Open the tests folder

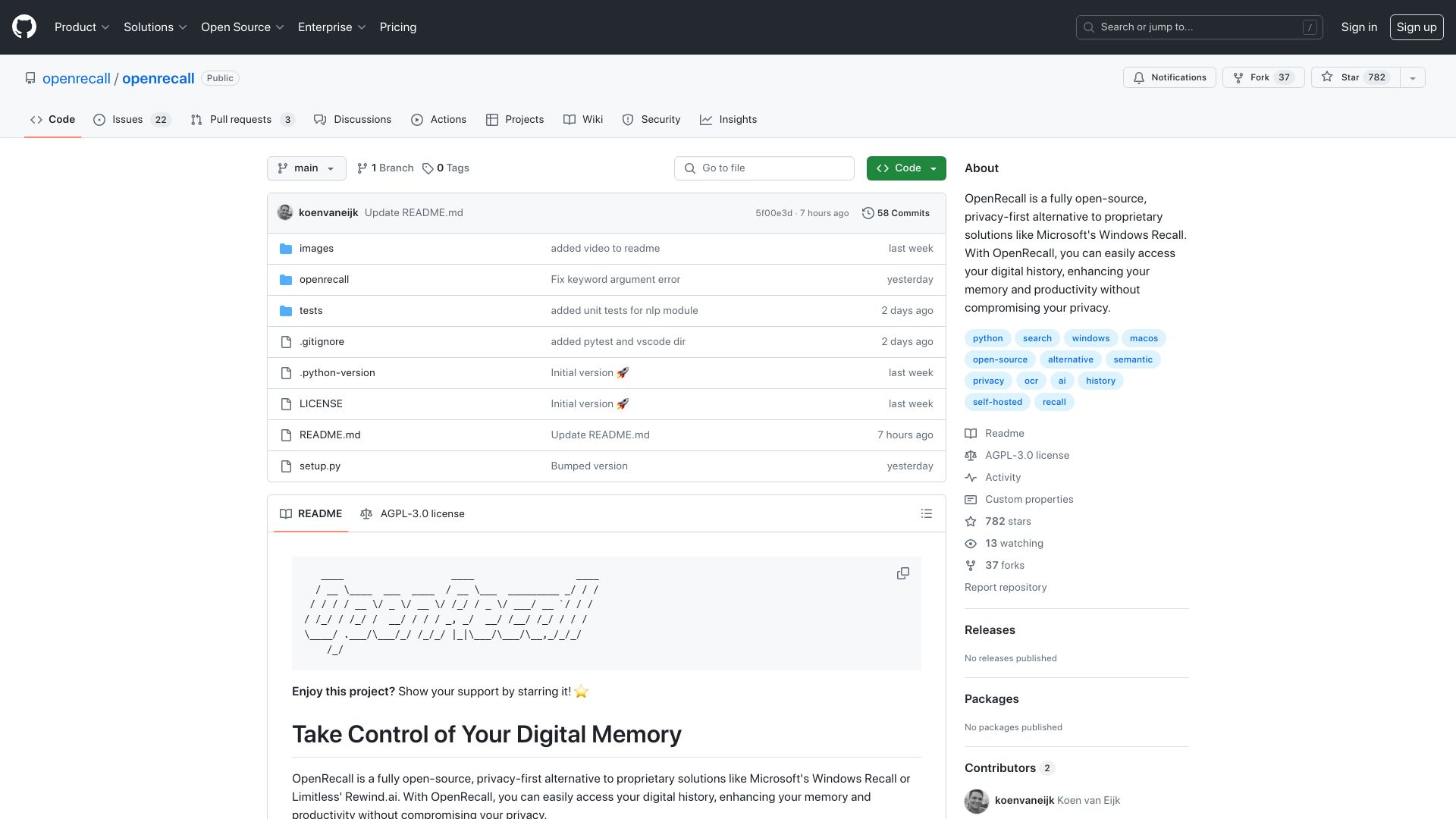coord(311,310)
